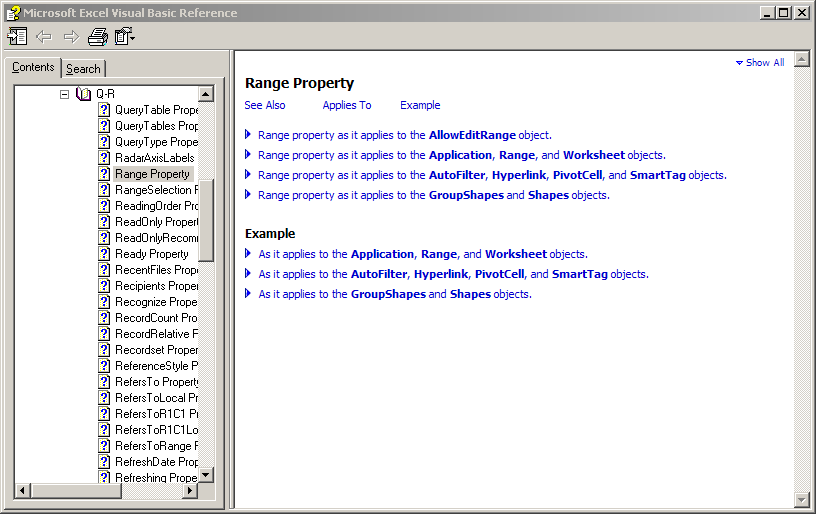Image resolution: width=816 pixels, height=514 pixels.
Task: Open the AllowEditRange object link
Action: [x=472, y=135]
